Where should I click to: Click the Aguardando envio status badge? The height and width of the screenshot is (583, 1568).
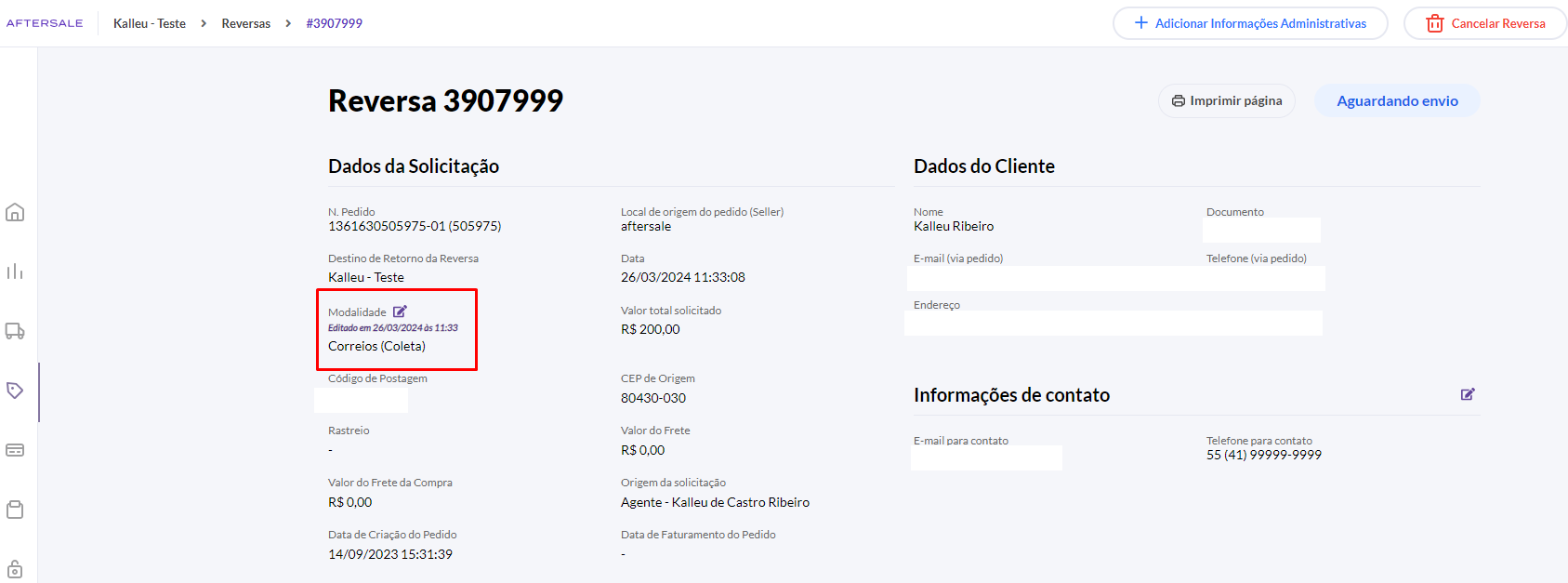1397,100
